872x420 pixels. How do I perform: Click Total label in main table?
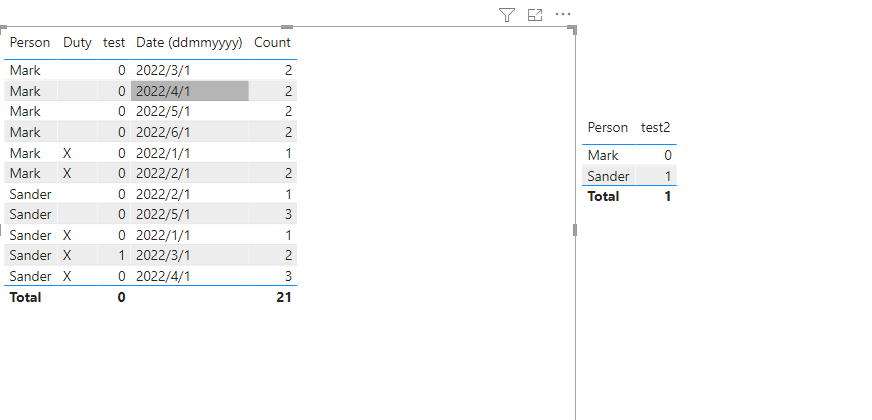pyautogui.click(x=25, y=298)
